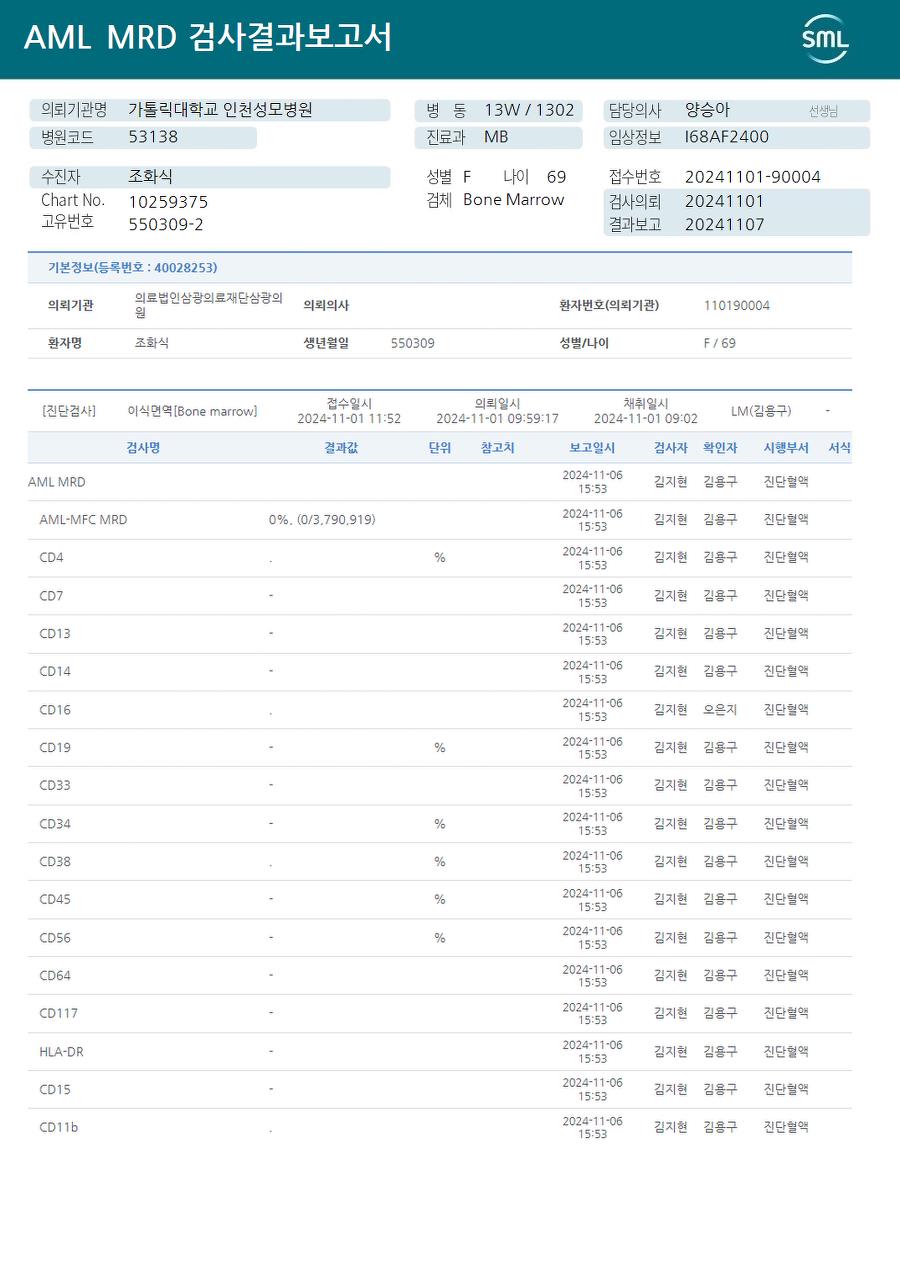Image resolution: width=900 pixels, height=1271 pixels.
Task: Click the CD117 test name
Action: pyautogui.click(x=58, y=1014)
